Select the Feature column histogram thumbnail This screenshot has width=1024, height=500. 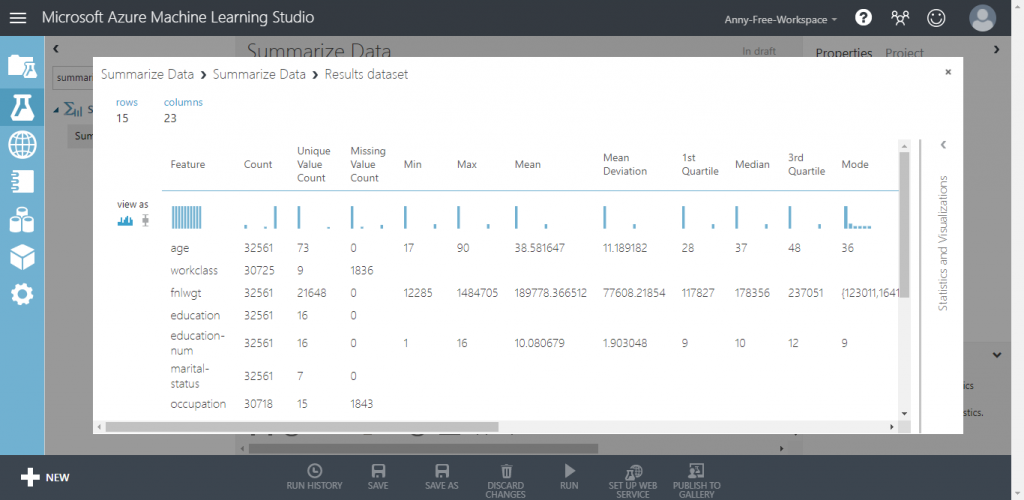coord(187,217)
